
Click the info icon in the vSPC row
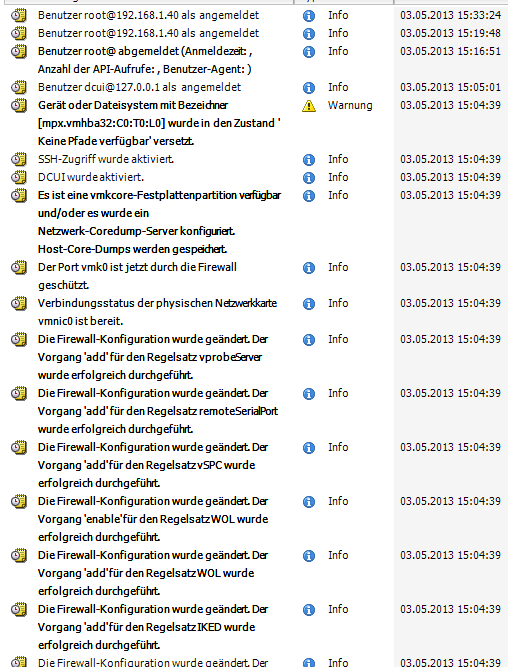[309, 448]
